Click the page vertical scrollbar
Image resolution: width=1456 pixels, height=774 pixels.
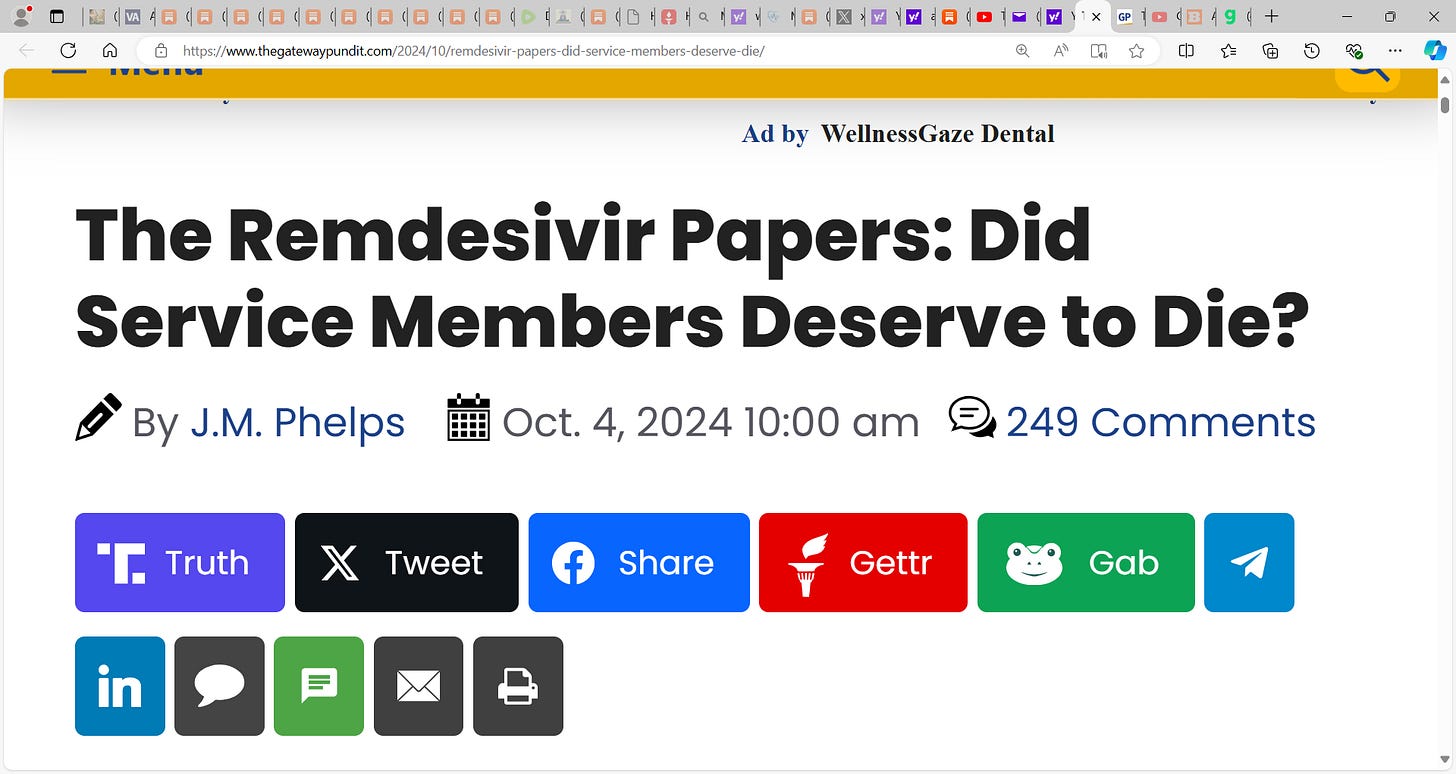click(x=1444, y=420)
